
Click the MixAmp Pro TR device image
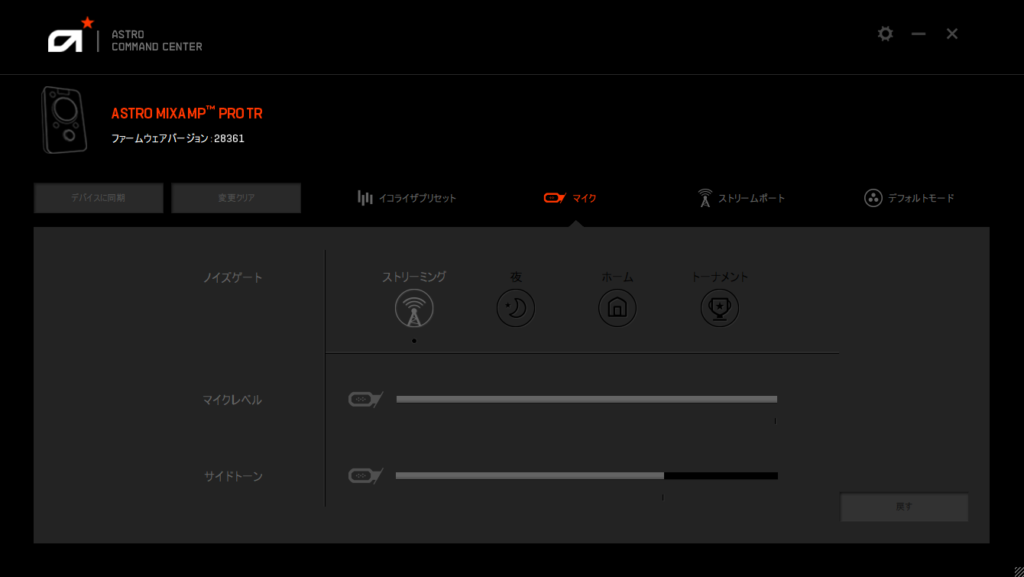(x=64, y=120)
